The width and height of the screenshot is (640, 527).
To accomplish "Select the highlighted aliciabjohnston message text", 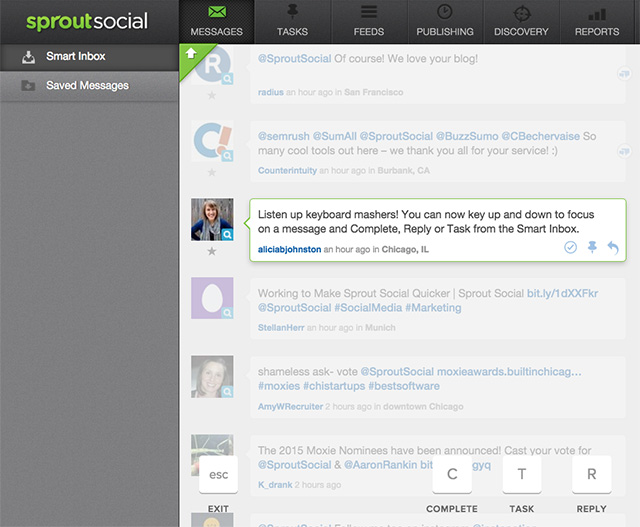I will (x=426, y=222).
